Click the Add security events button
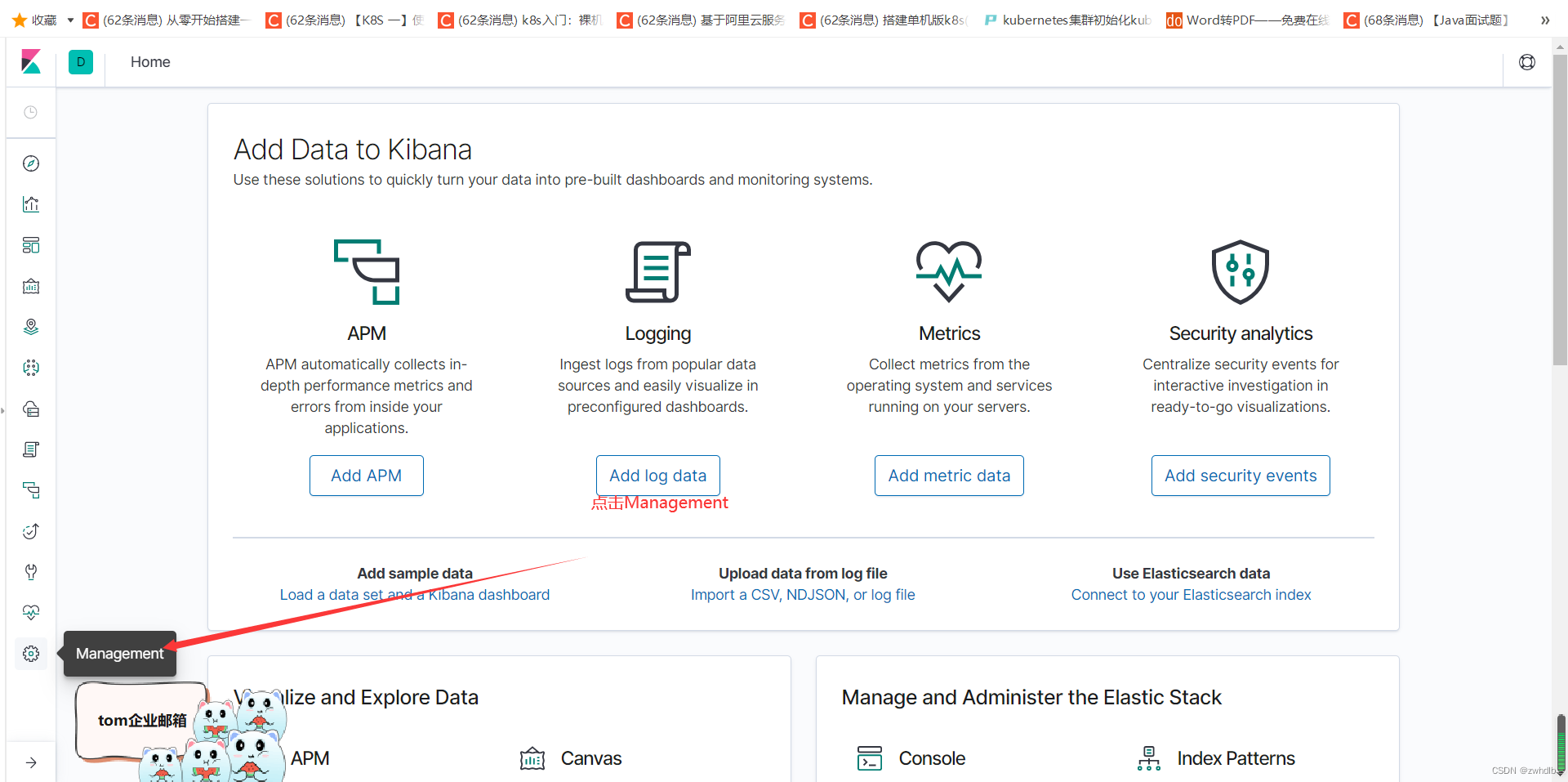The height and width of the screenshot is (782, 1568). click(x=1241, y=476)
